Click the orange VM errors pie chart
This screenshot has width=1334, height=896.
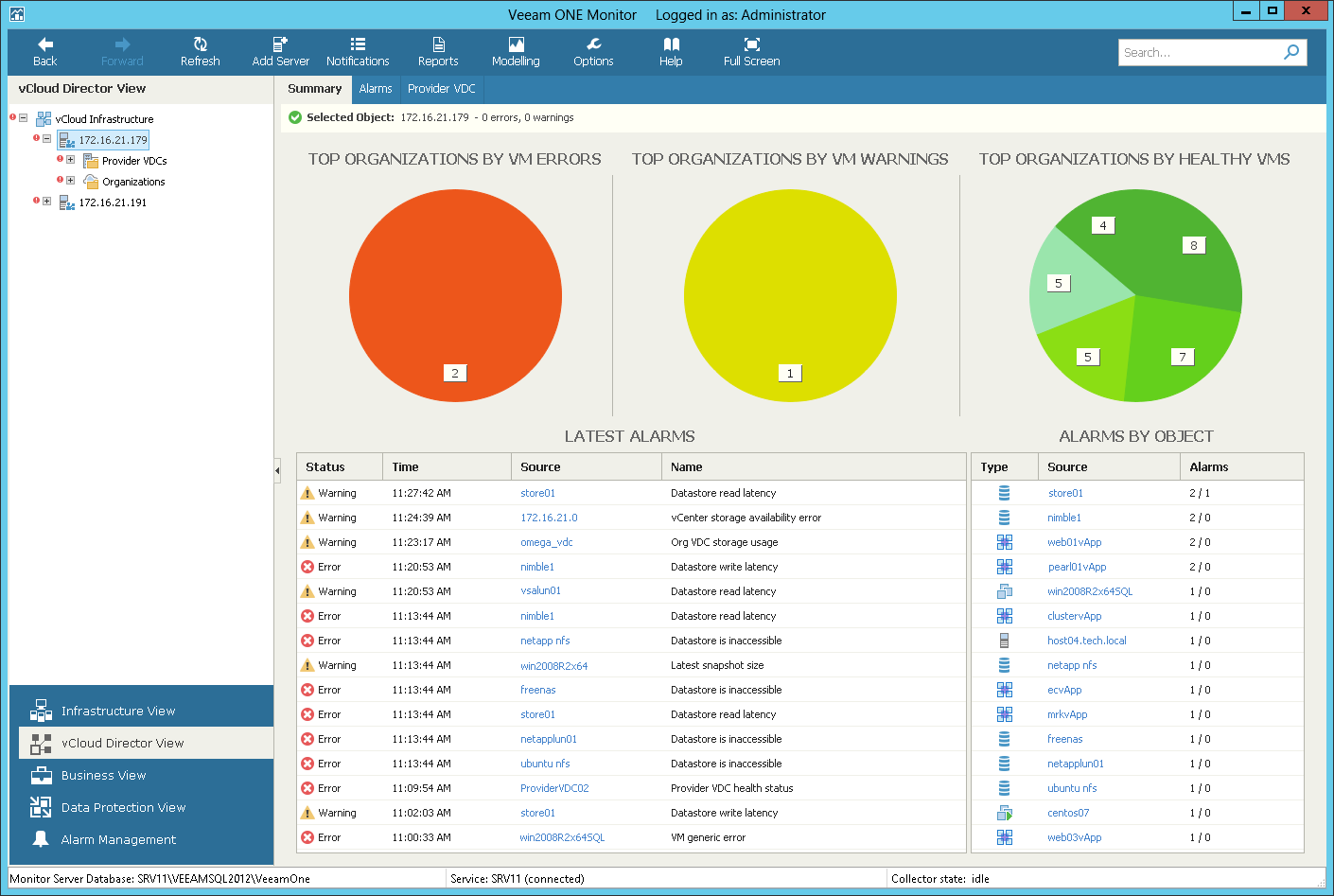(455, 295)
